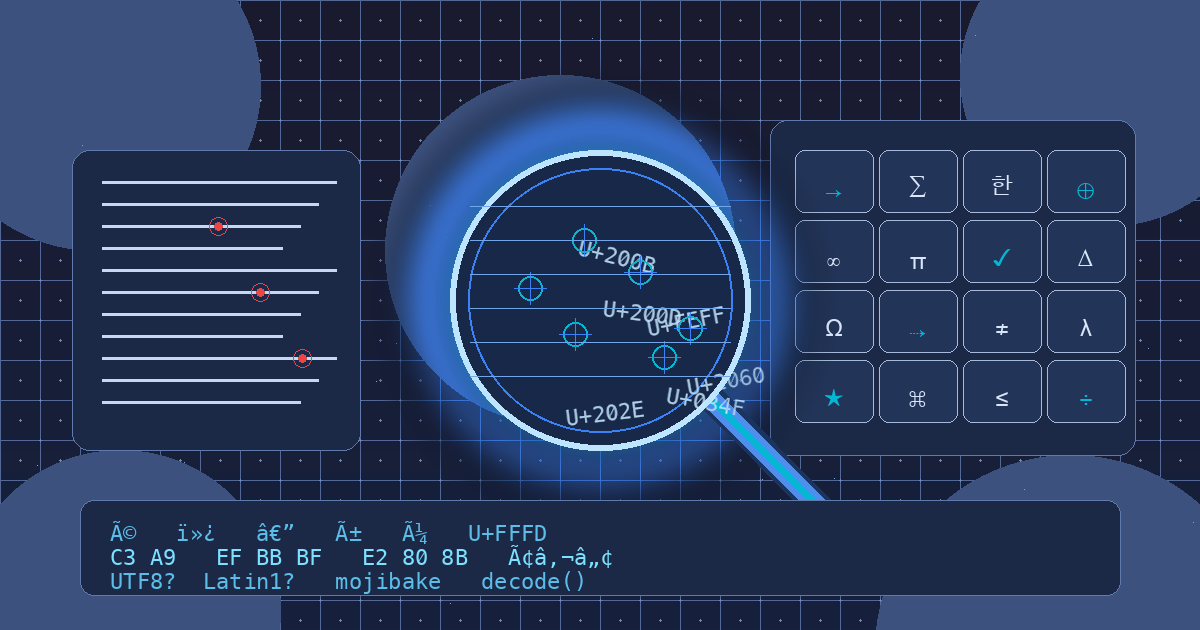Click the circled plus symbol tile

click(x=1086, y=182)
